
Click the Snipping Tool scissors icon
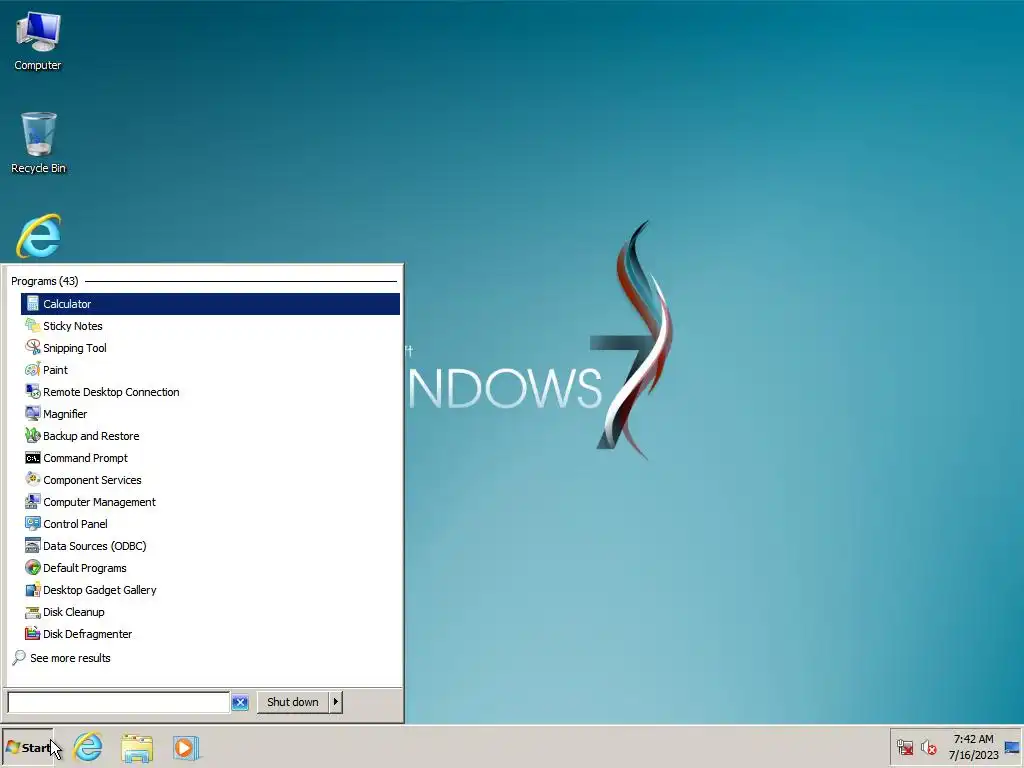pyautogui.click(x=33, y=347)
